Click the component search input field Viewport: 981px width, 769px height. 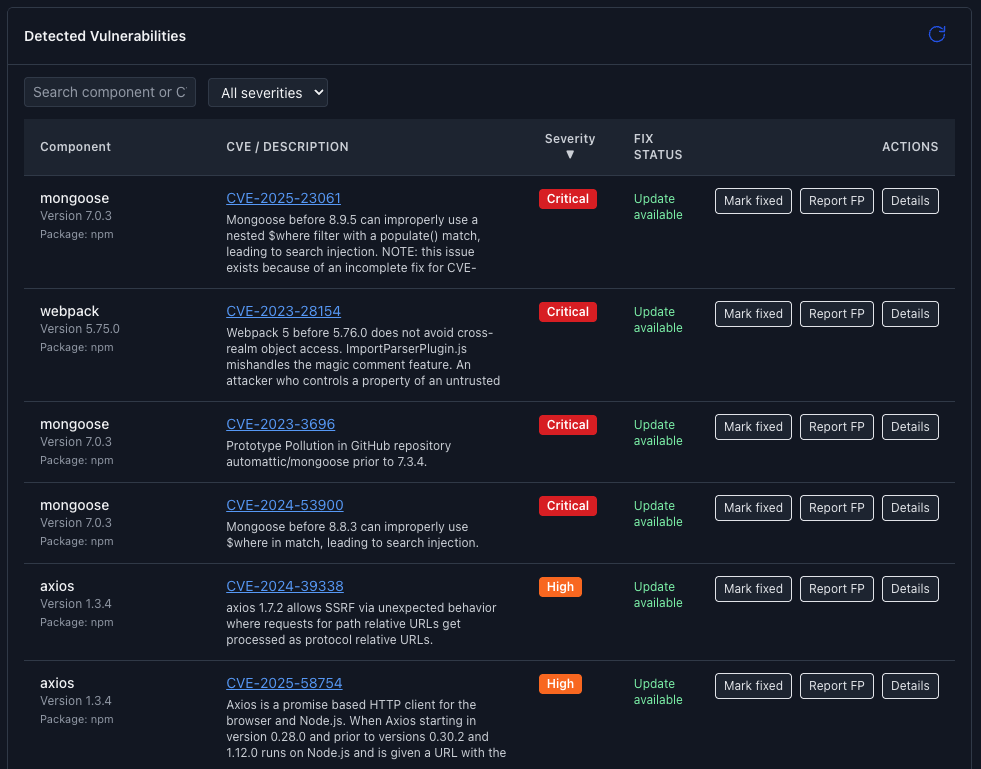pyautogui.click(x=109, y=92)
